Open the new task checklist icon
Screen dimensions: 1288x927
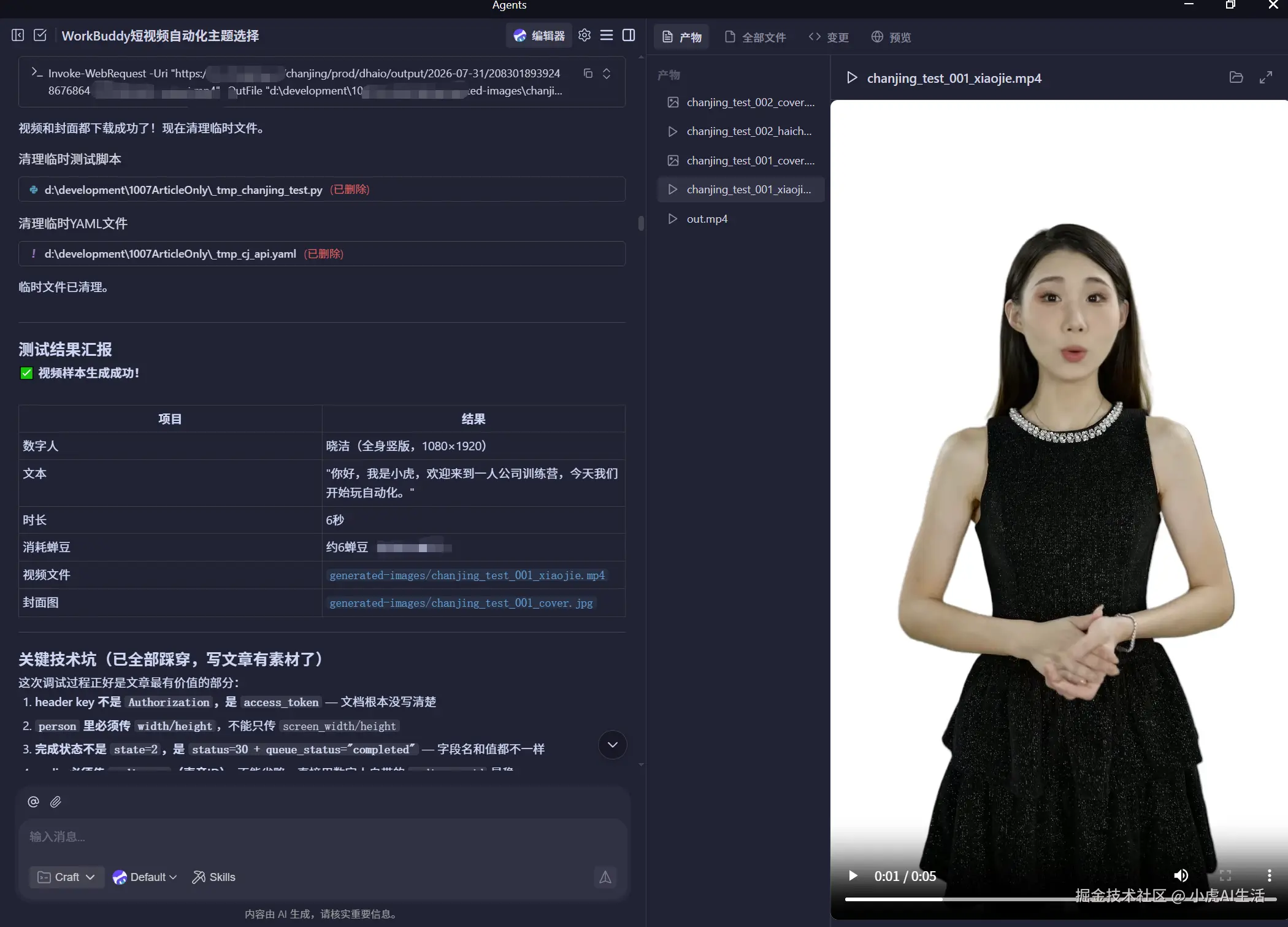(x=40, y=36)
